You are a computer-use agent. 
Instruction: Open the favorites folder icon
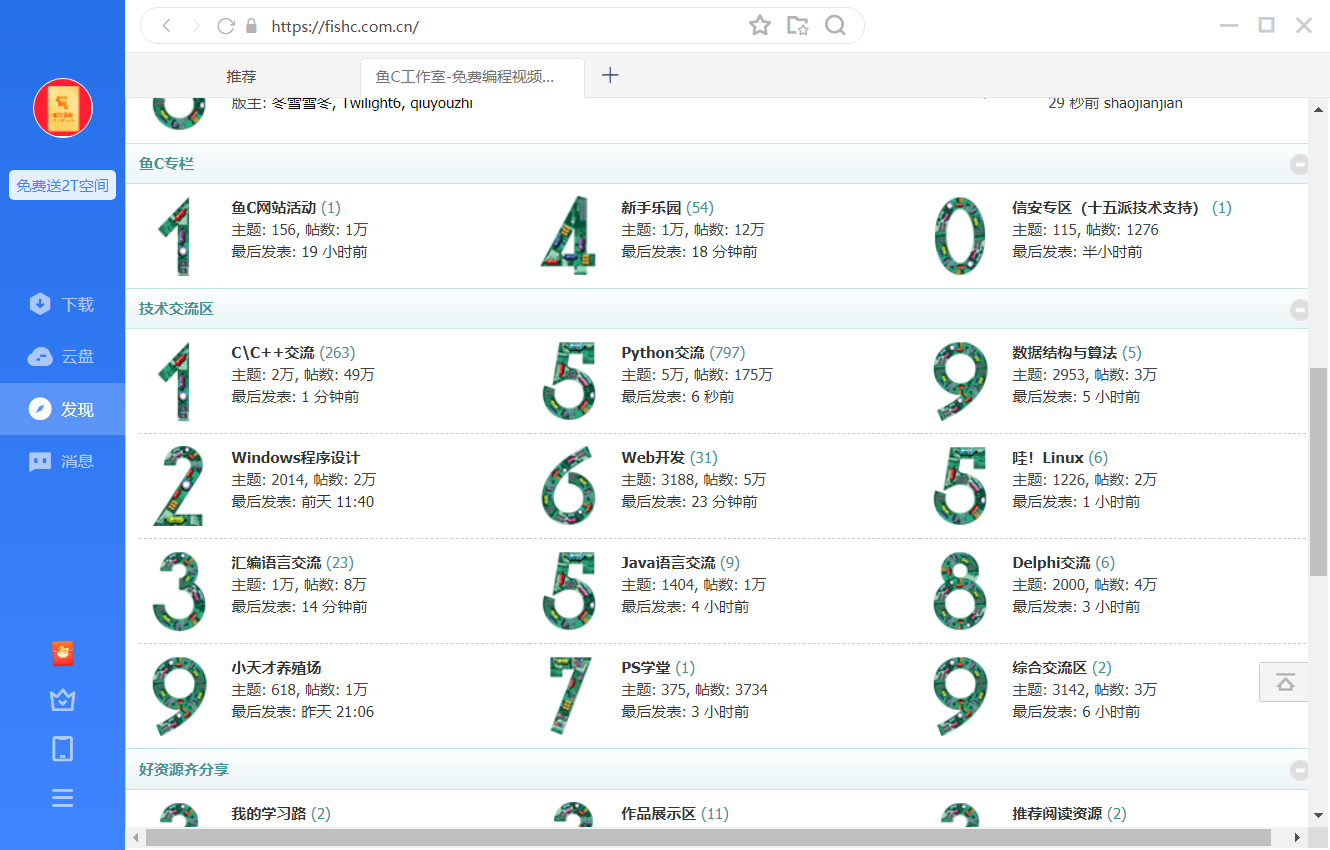[x=797, y=26]
